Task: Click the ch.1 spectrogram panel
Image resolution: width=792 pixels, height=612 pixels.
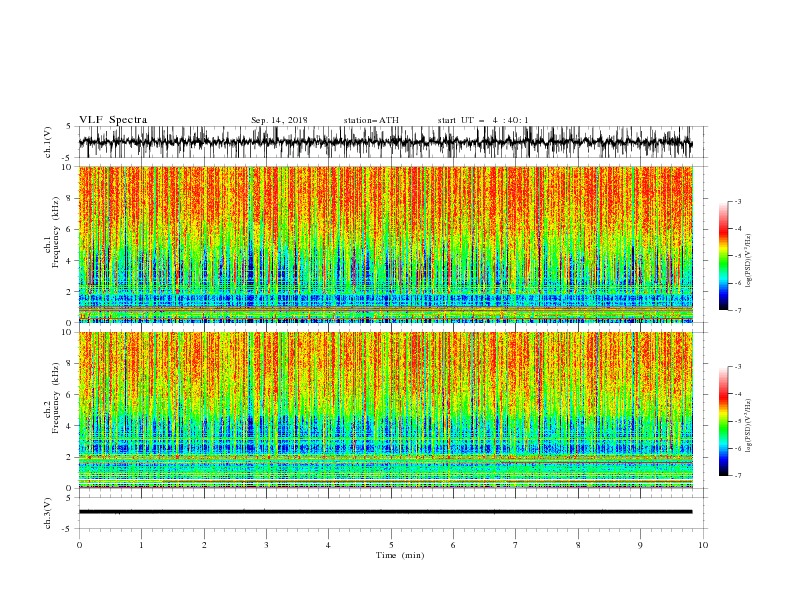Action: 385,244
